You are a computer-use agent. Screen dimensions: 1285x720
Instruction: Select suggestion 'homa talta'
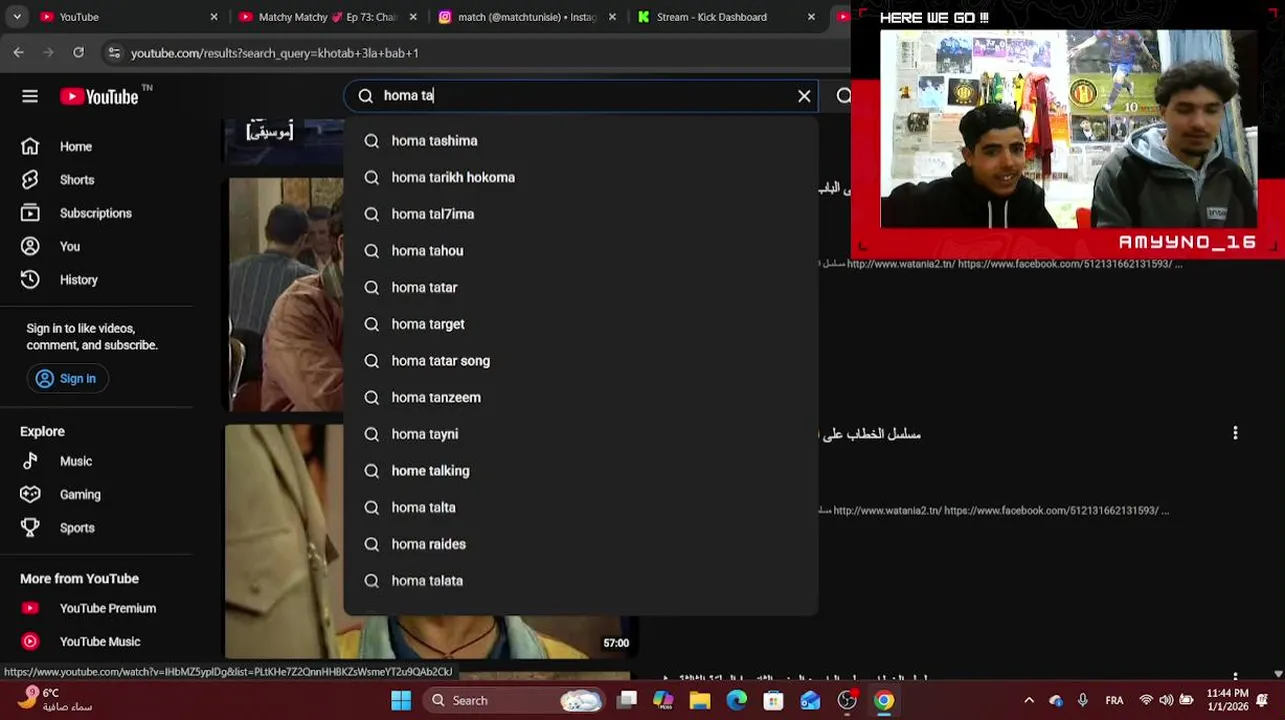[580, 507]
